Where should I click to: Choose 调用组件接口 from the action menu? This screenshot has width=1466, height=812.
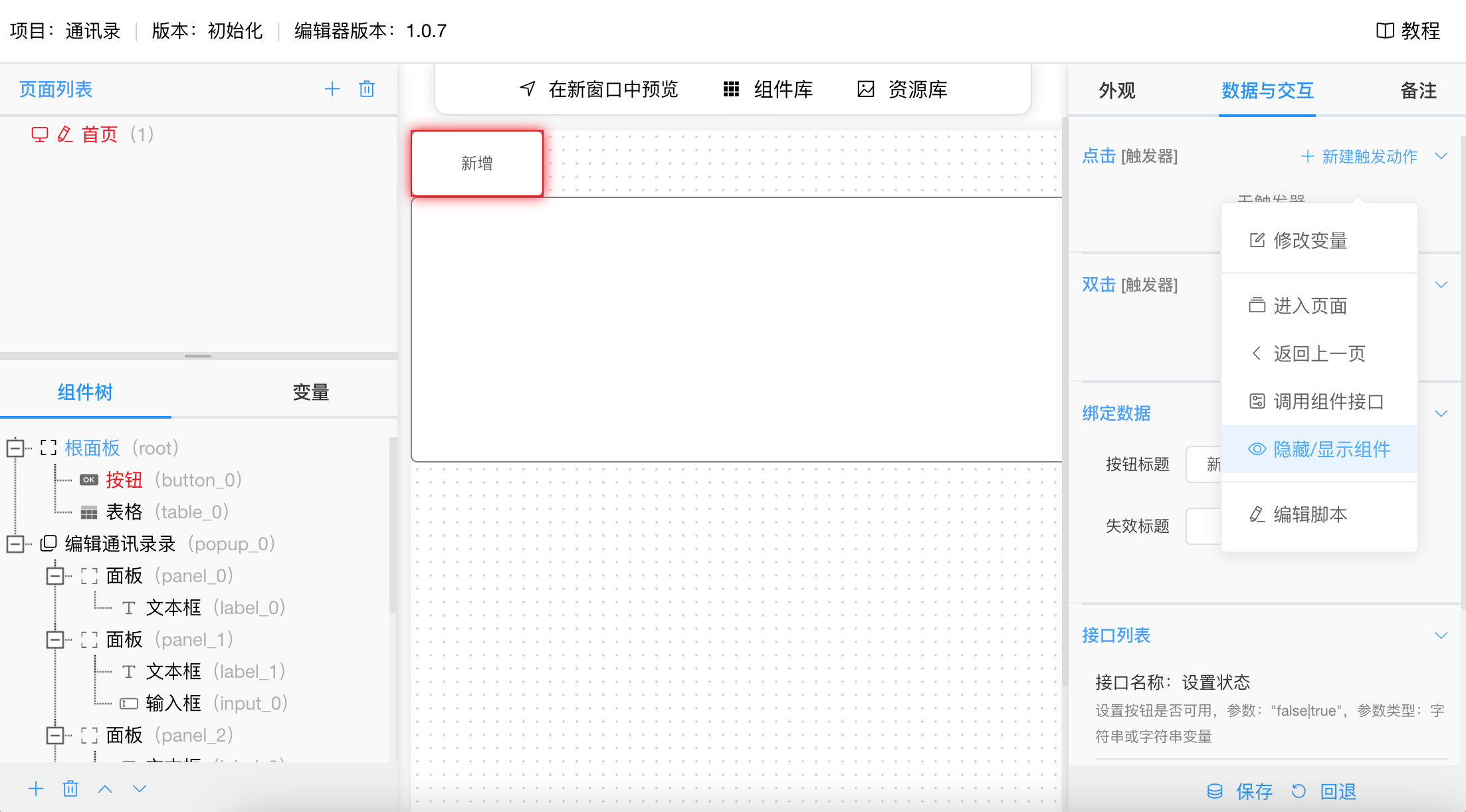click(x=1319, y=401)
